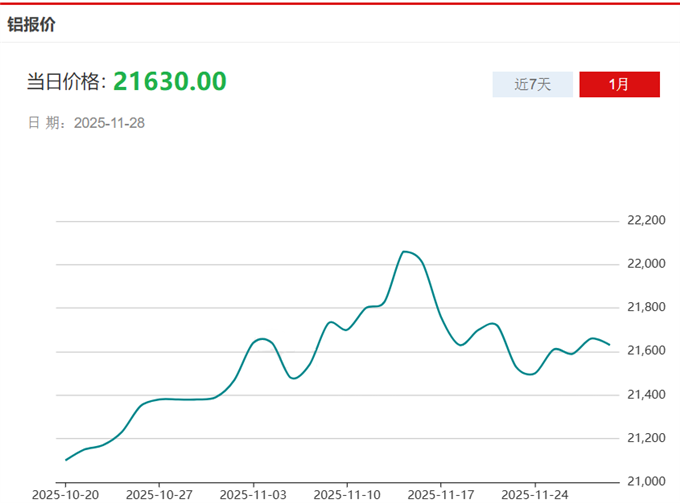Click the price line's rightmost end point
The image size is (680, 503).
point(609,345)
